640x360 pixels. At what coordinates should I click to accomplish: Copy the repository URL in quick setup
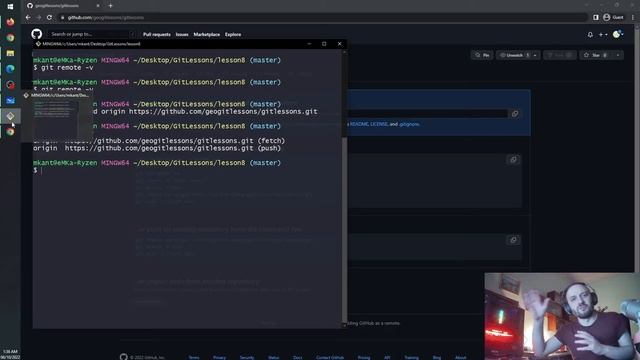pyautogui.click(x=515, y=114)
